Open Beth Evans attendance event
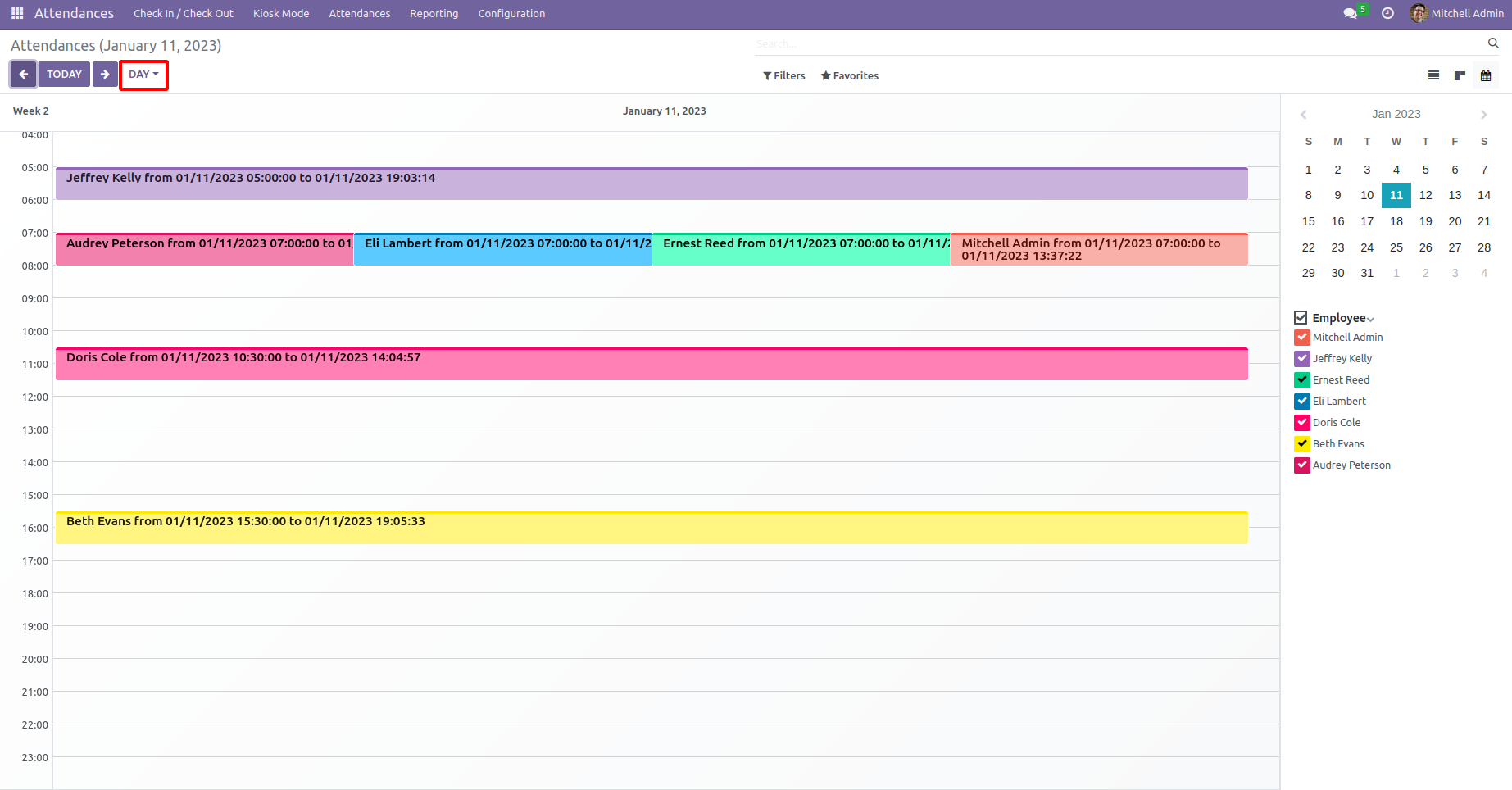 pos(652,528)
